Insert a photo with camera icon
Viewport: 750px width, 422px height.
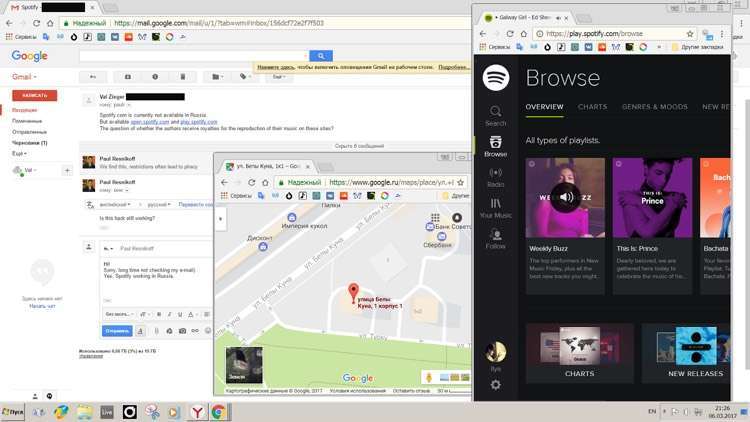tap(182, 331)
